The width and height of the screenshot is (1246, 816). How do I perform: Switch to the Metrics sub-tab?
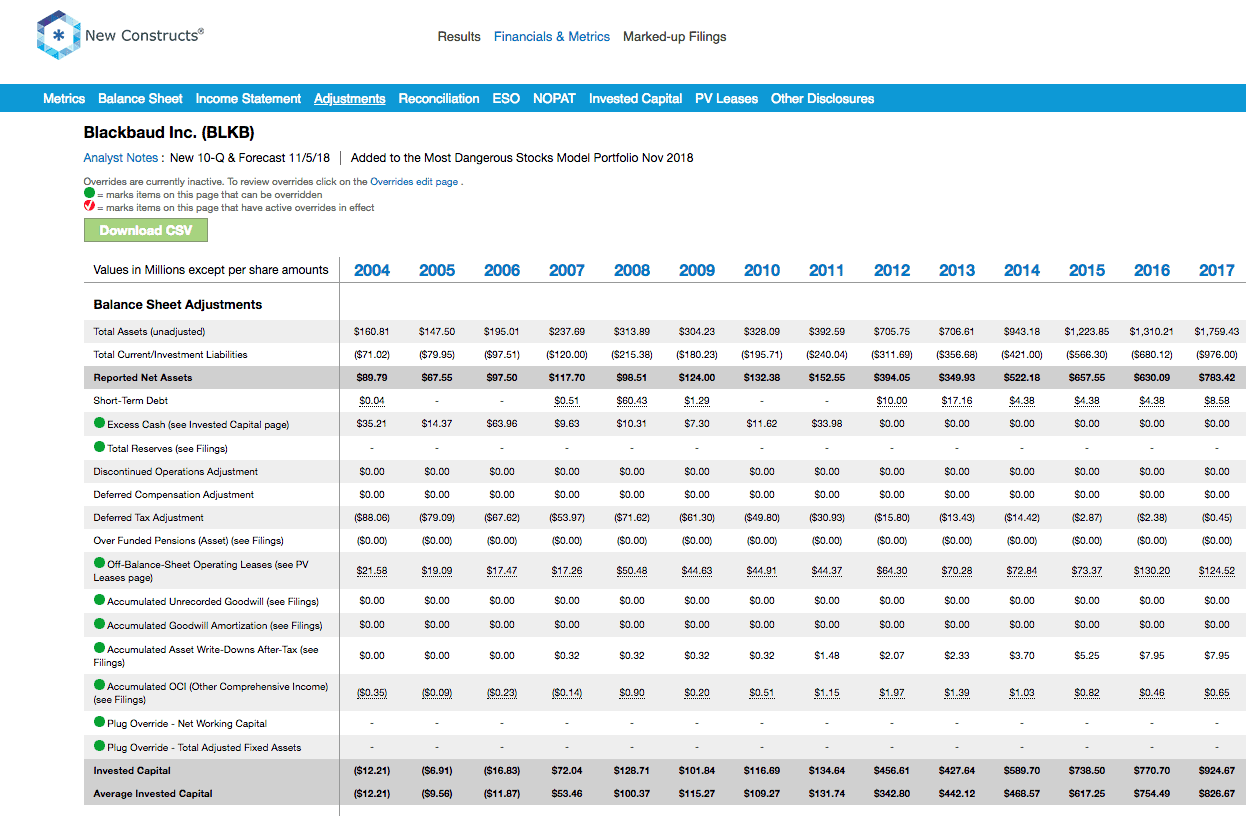(64, 98)
